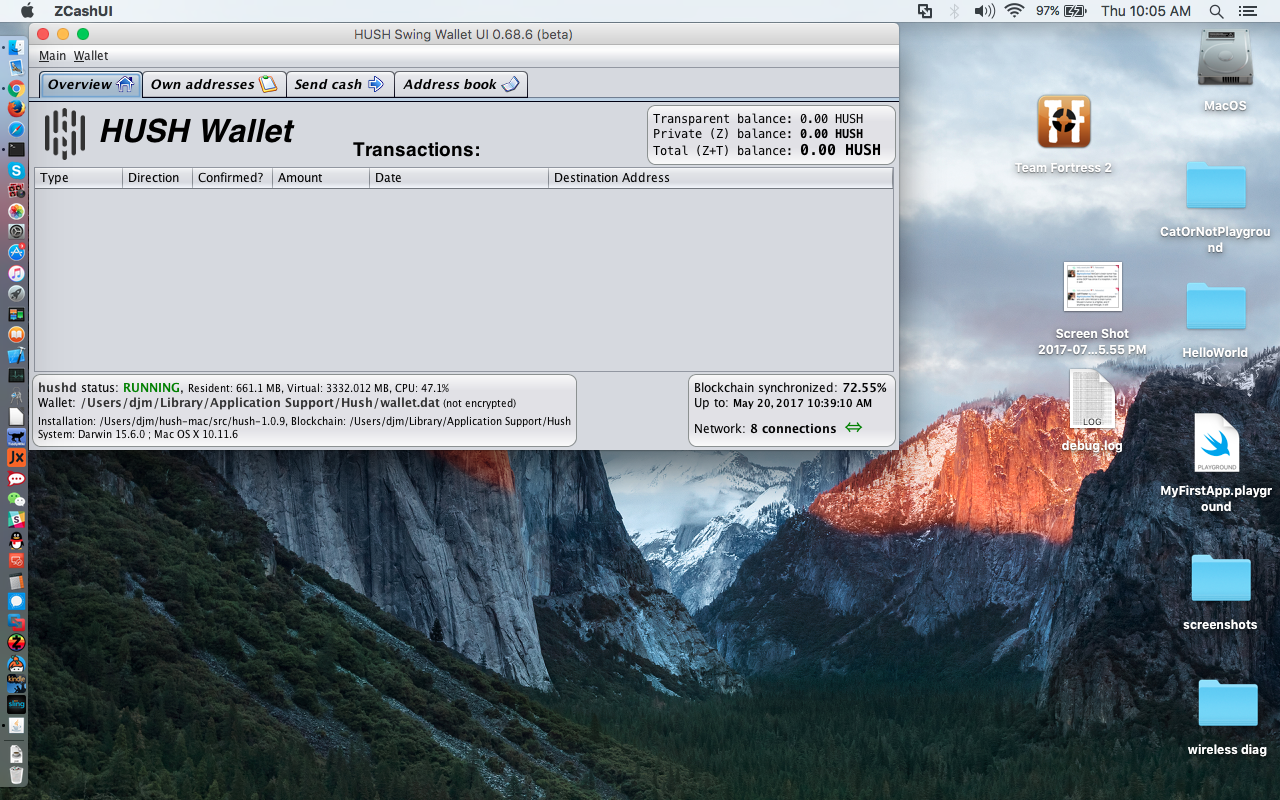
Task: Click the volume icon in menu bar
Action: click(984, 11)
